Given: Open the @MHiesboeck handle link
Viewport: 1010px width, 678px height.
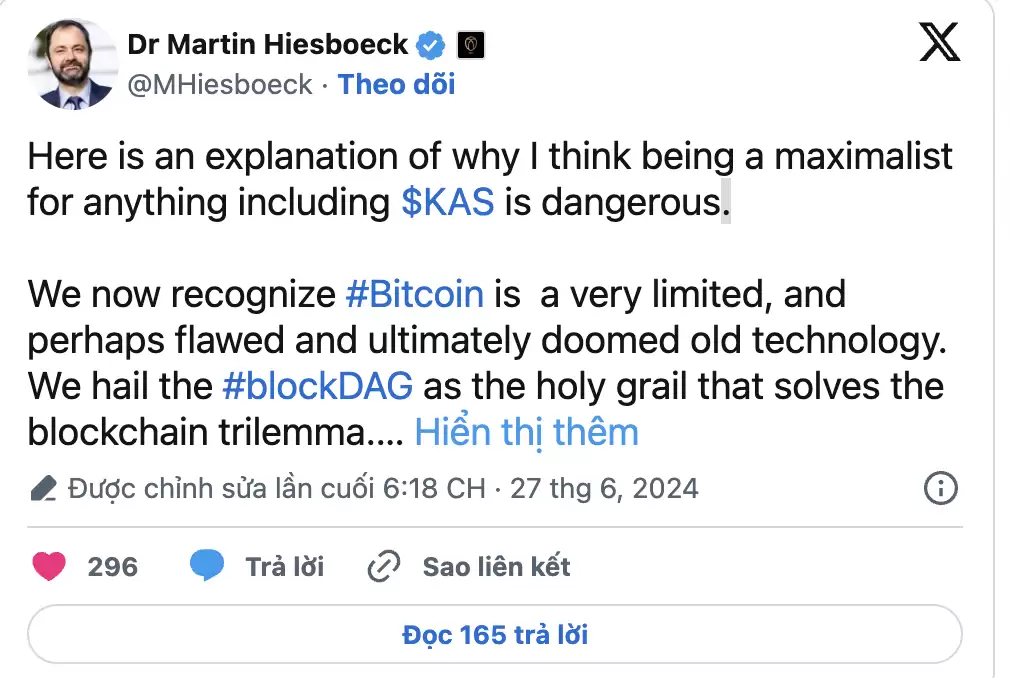Looking at the screenshot, I should [x=220, y=85].
